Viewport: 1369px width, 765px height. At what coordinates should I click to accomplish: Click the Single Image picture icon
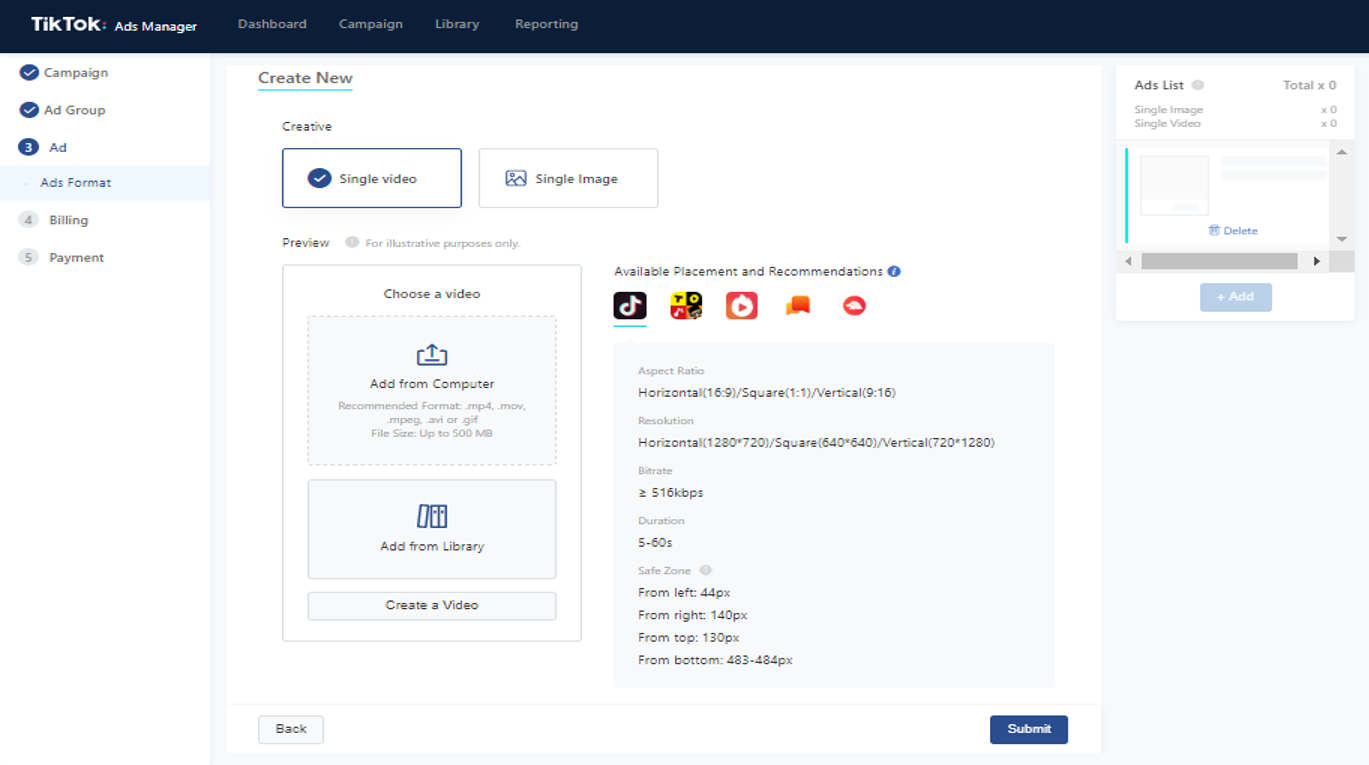(516, 178)
